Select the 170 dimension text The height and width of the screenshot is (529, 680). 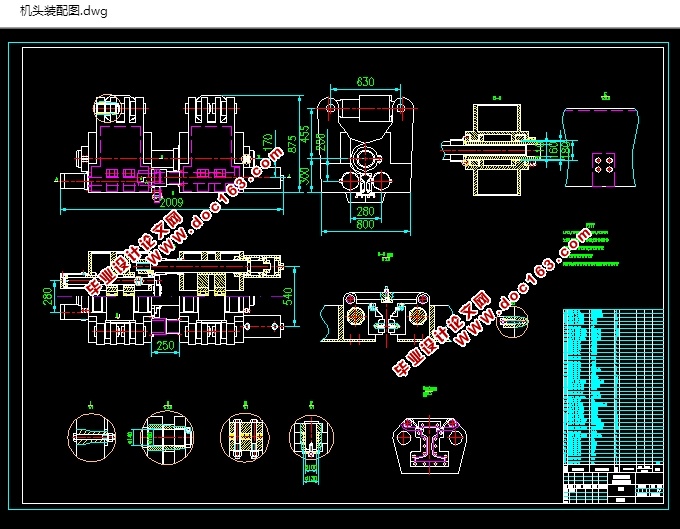tap(268, 142)
